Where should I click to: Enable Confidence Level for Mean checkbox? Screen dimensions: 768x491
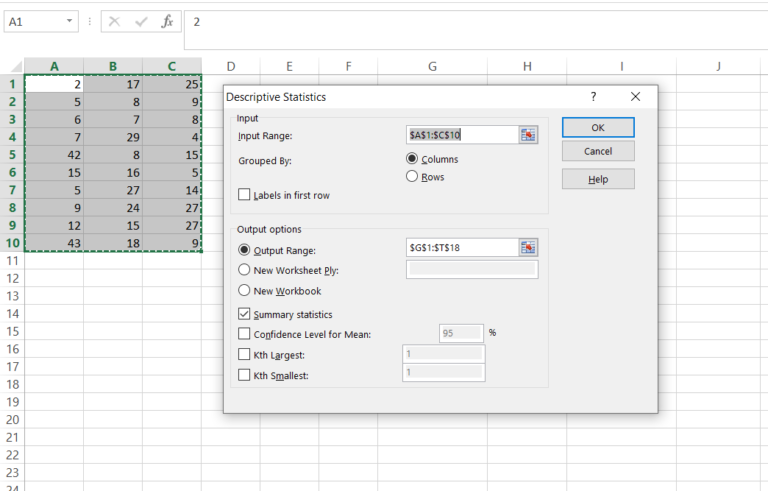pyautogui.click(x=245, y=334)
